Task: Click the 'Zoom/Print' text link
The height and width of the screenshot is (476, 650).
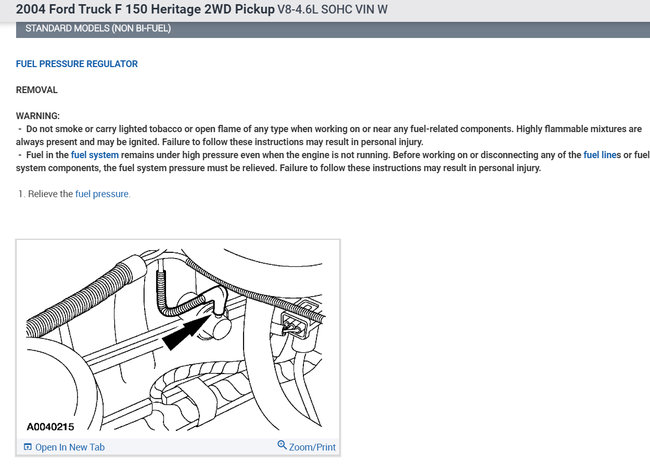Action: click(312, 447)
